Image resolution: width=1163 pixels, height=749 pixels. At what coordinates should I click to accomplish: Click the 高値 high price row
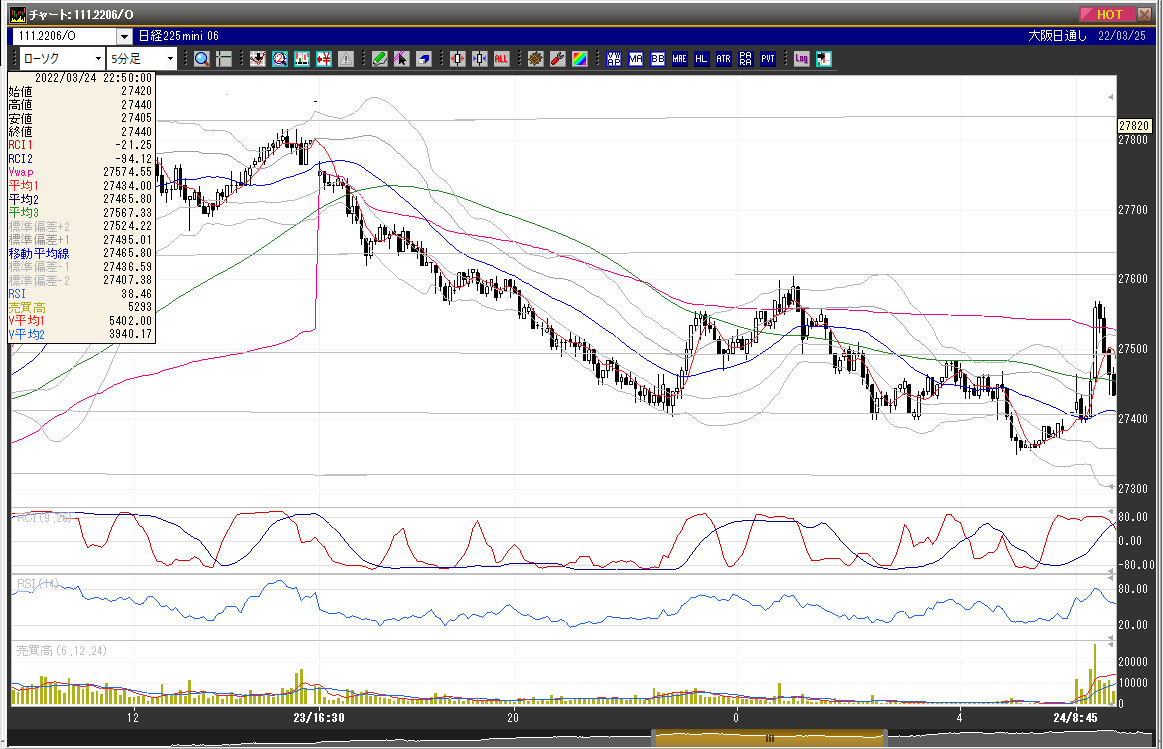[81, 105]
